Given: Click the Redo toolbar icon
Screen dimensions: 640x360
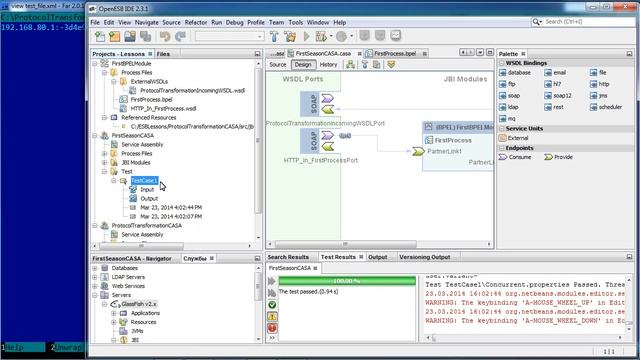Looking at the screenshot, I should tap(180, 36).
